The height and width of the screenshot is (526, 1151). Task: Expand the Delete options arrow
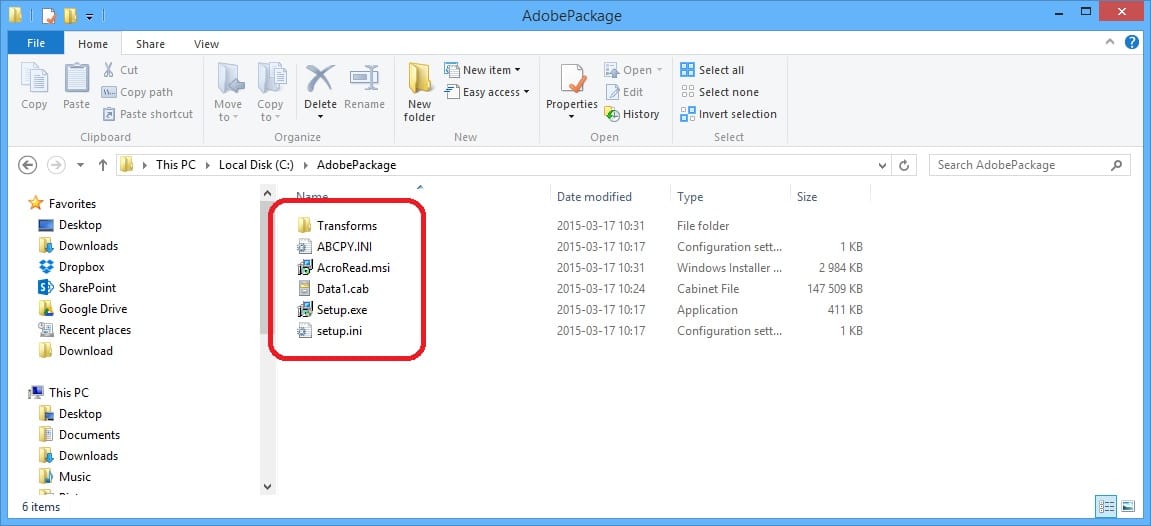click(x=320, y=117)
